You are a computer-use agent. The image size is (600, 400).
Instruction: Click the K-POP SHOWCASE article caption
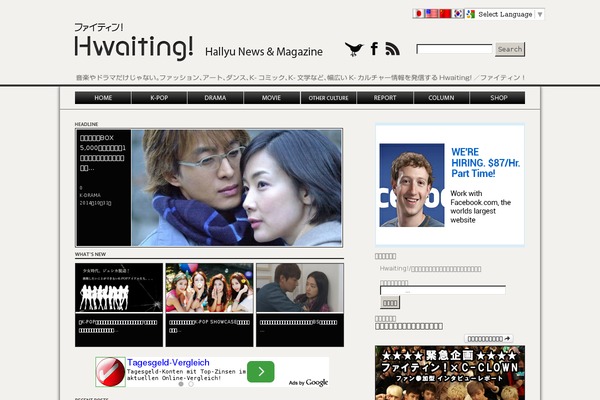coord(209,326)
